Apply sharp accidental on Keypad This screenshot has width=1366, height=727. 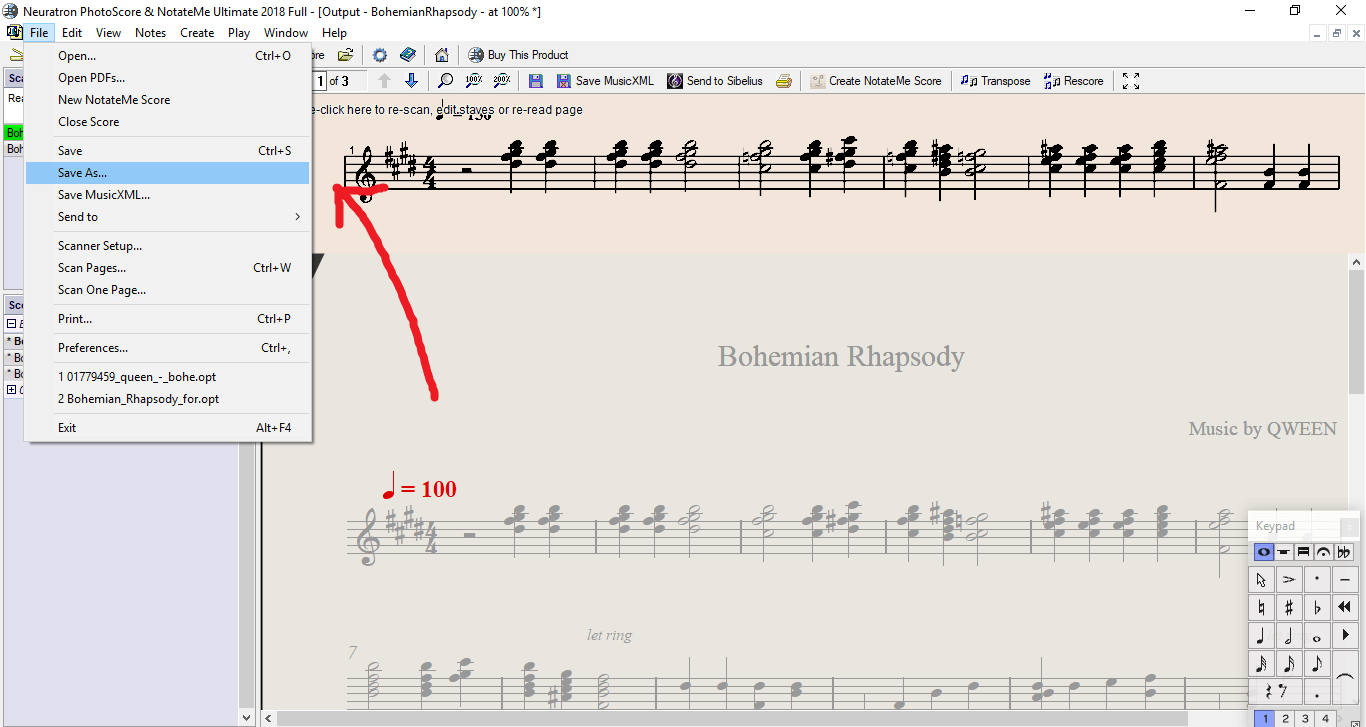click(x=1289, y=607)
